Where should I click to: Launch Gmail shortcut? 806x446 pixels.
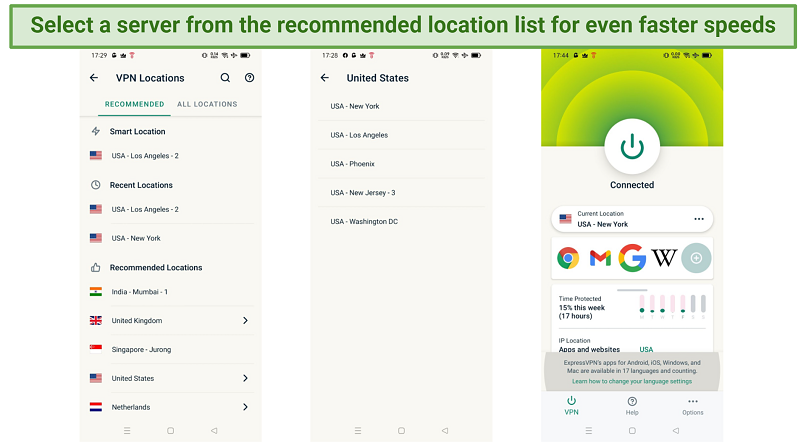click(600, 258)
